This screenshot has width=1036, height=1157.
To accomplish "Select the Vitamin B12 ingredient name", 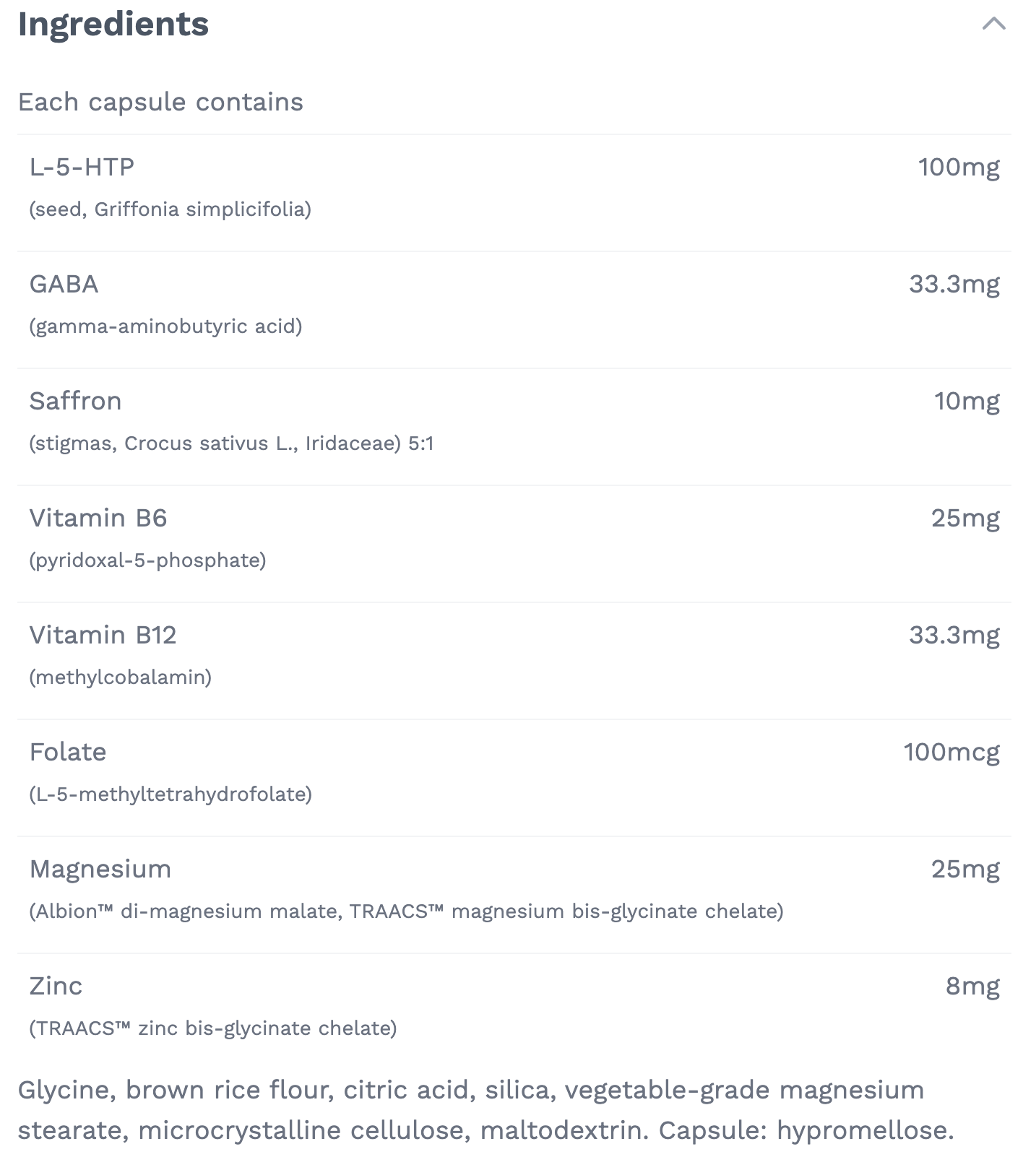I will (103, 636).
